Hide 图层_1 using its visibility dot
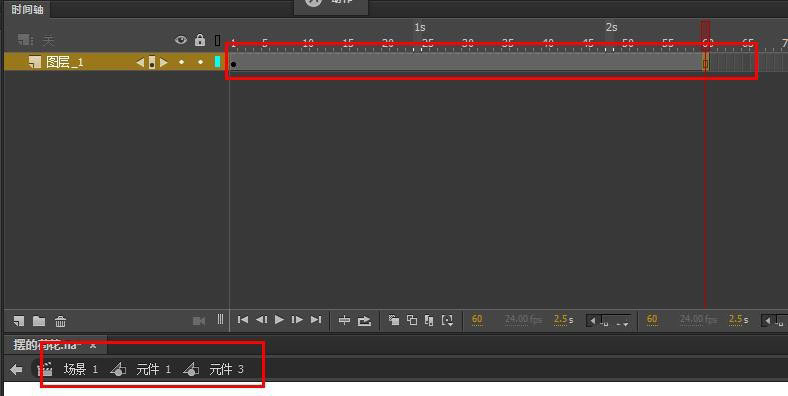 [181, 62]
